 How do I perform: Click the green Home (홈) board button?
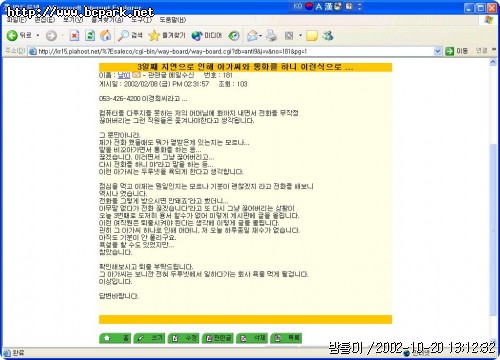coord(115,338)
